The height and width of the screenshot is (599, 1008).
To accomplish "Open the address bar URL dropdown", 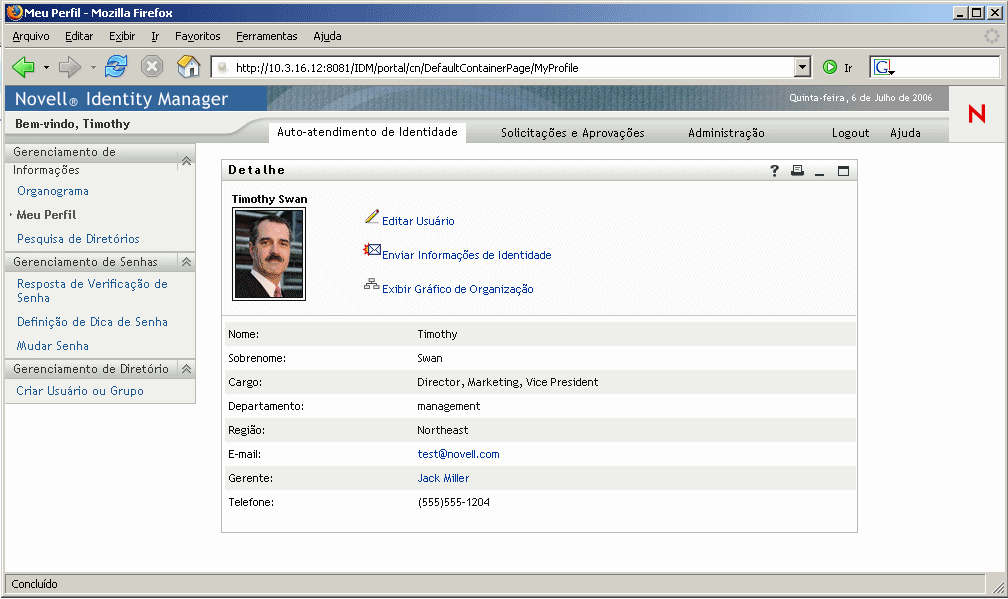I will pos(801,67).
